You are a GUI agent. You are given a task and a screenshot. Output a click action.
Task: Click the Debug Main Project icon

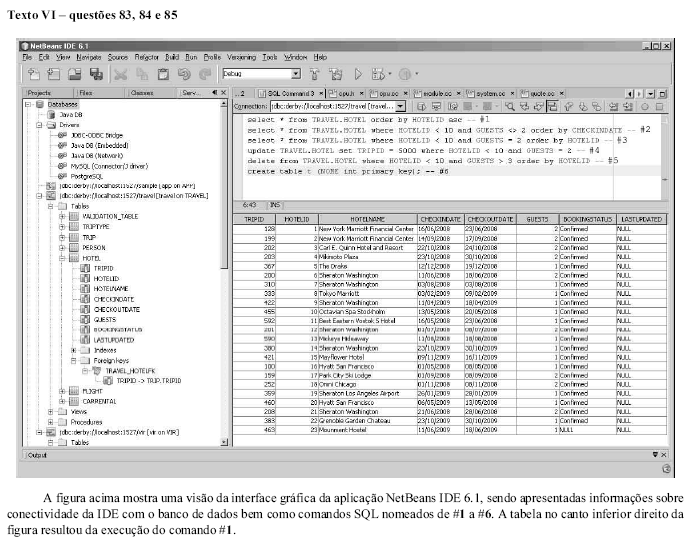[379, 74]
